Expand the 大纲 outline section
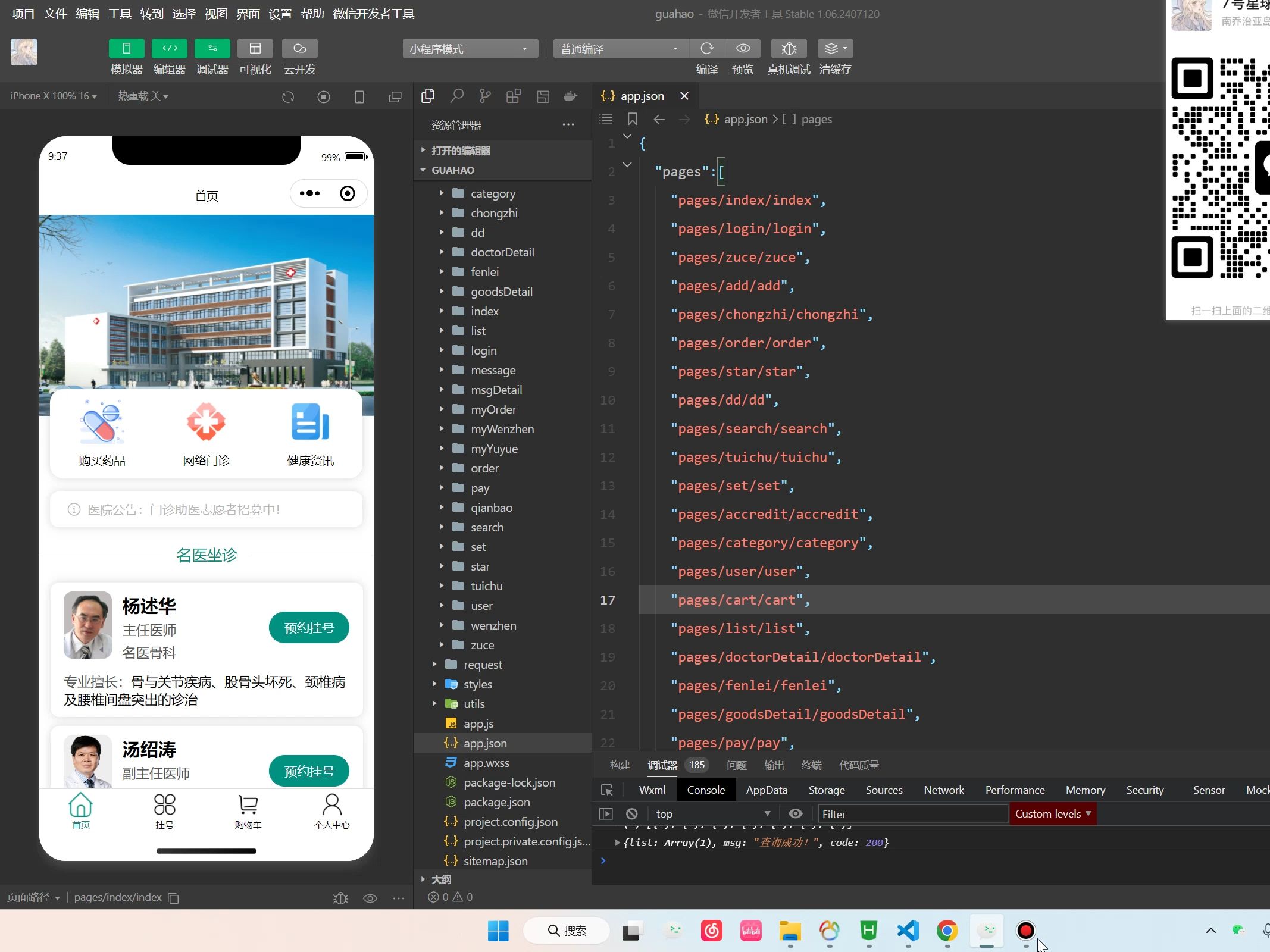This screenshot has height=952, width=1270. tap(503, 879)
